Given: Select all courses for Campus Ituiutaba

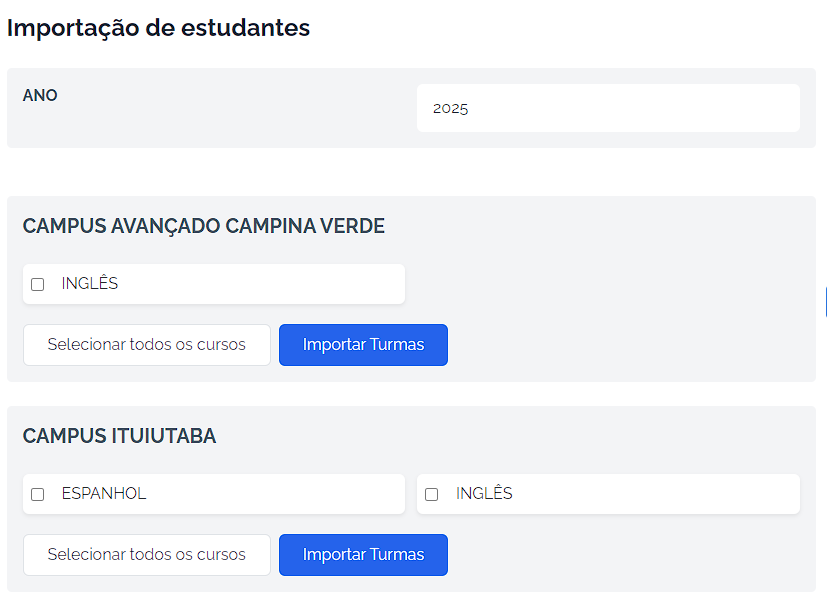Looking at the screenshot, I should point(146,555).
